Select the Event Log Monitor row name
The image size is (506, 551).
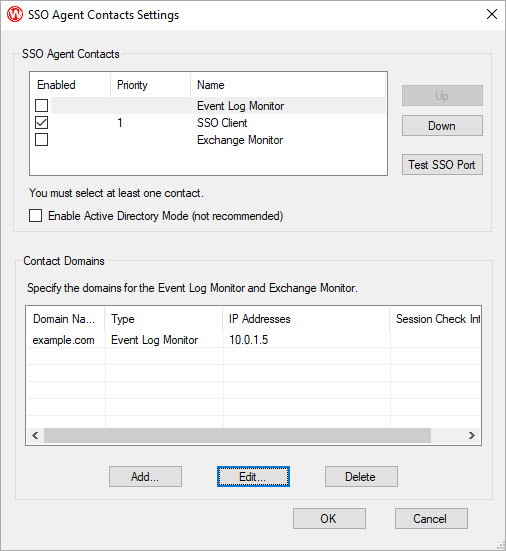(240, 106)
